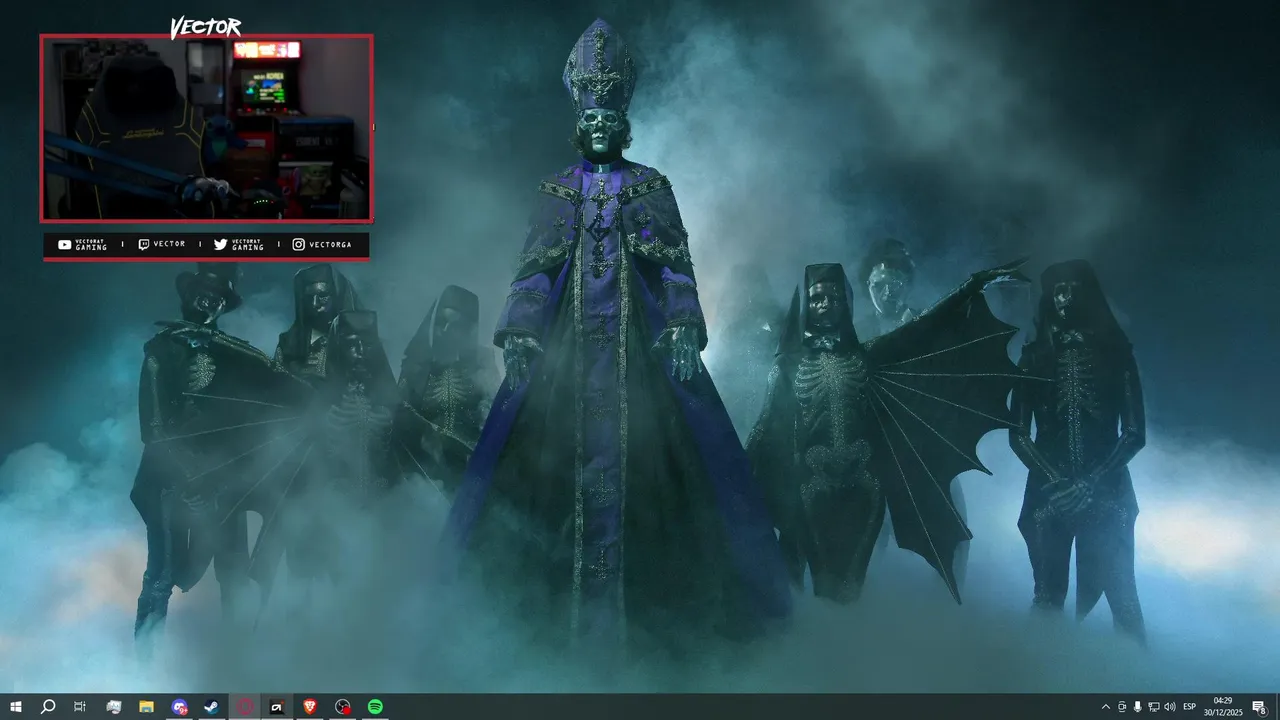1280x720 pixels.
Task: Show hidden system tray icons
Action: (x=1105, y=707)
